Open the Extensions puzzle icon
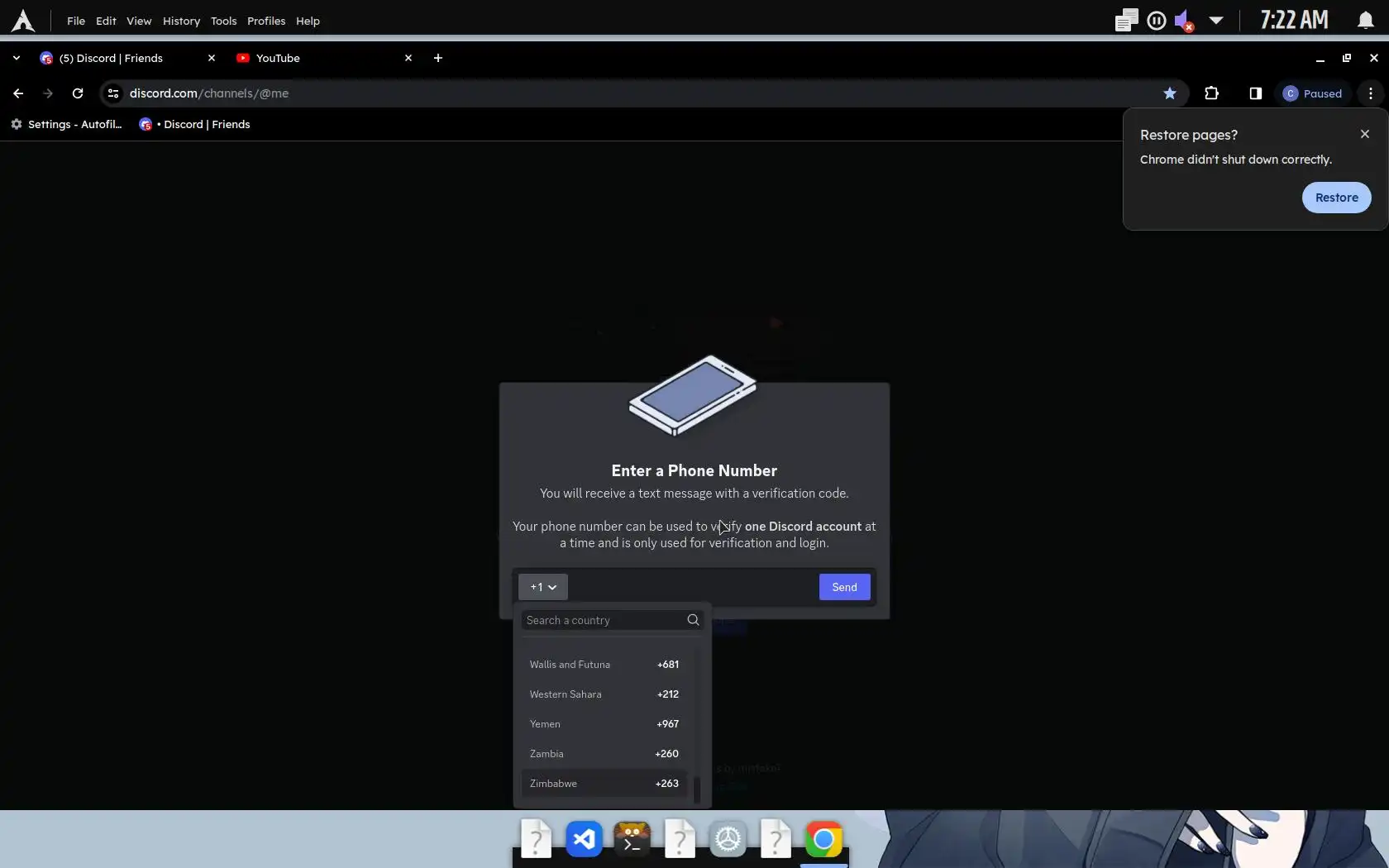This screenshot has height=868, width=1389. point(1212,93)
